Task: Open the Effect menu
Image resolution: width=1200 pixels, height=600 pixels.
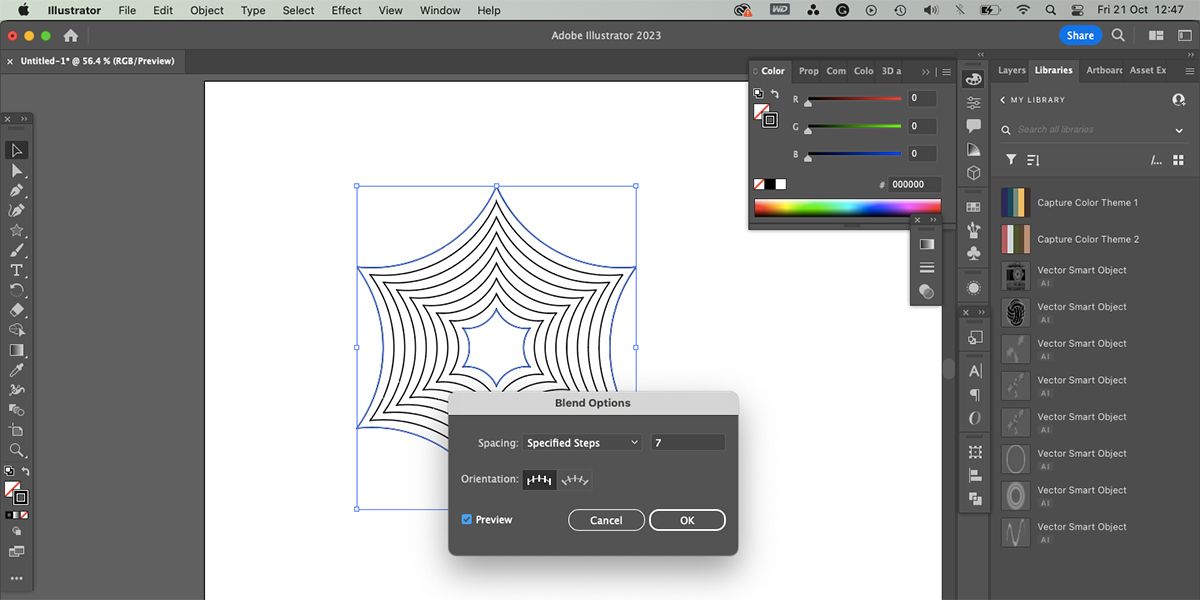Action: [x=345, y=10]
